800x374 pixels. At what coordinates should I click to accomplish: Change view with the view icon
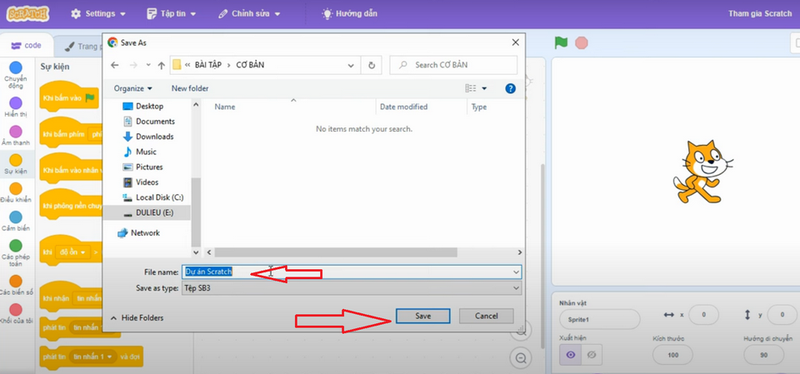[470, 88]
